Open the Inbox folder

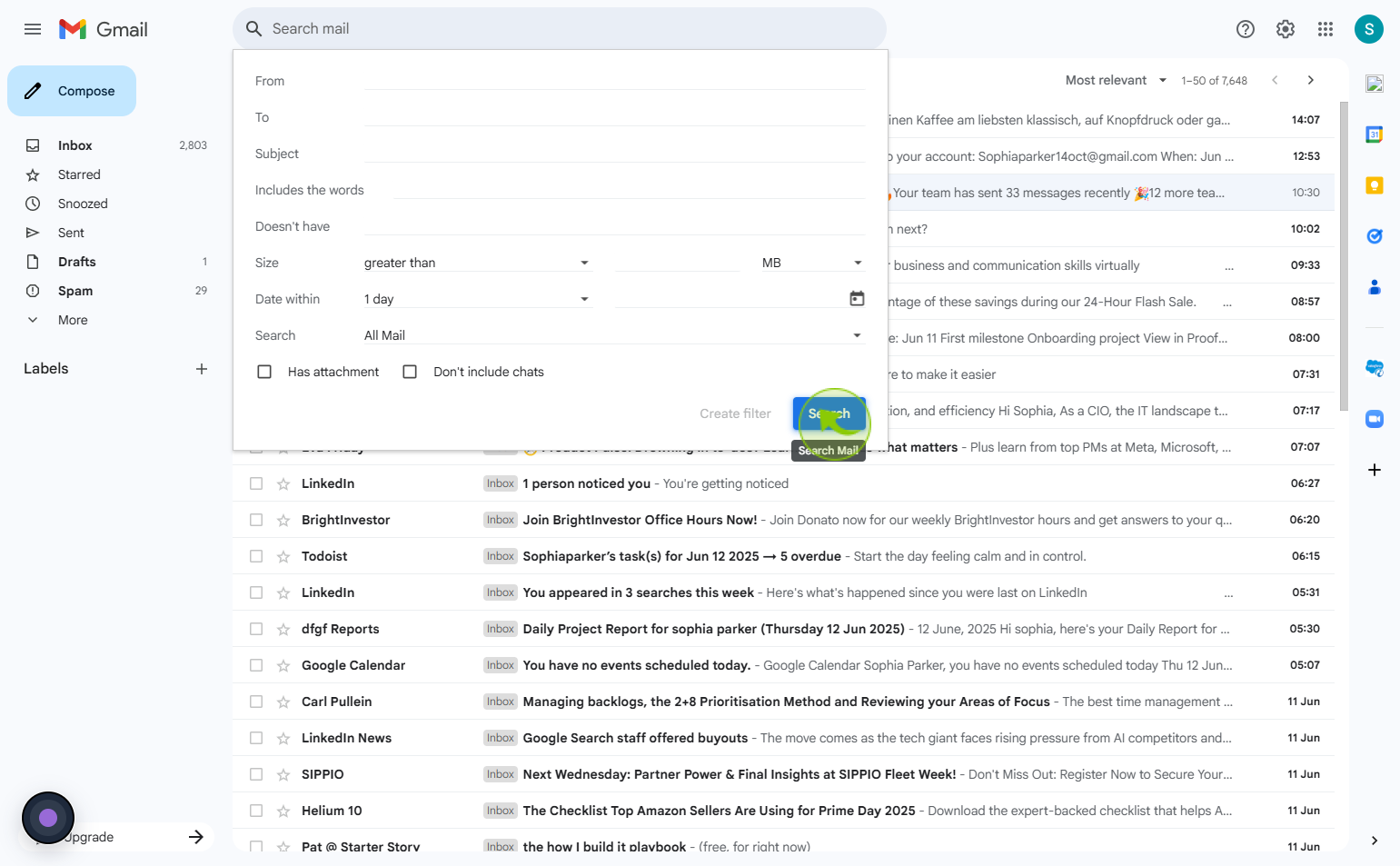[x=74, y=145]
